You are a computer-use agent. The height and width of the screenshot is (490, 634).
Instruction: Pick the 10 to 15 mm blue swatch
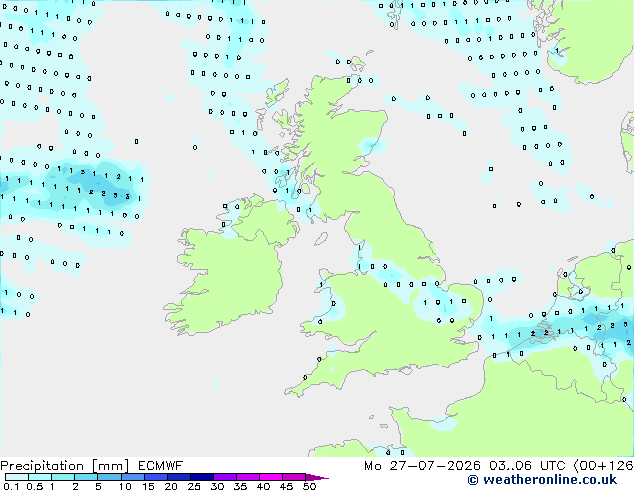(x=132, y=477)
